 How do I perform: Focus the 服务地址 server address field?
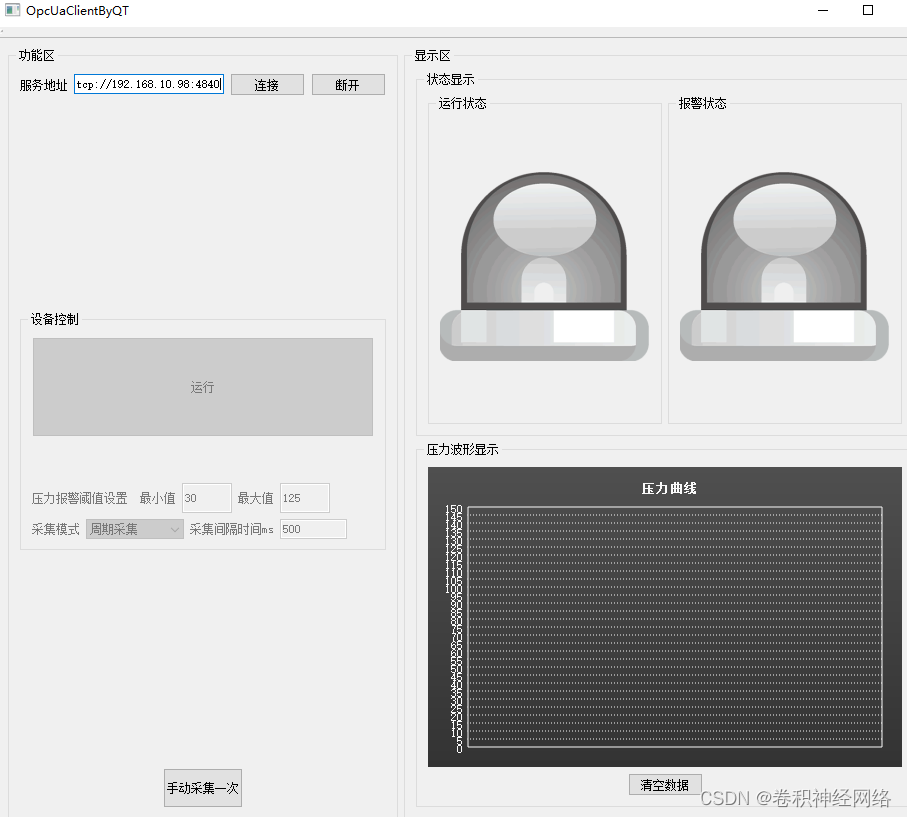point(149,84)
